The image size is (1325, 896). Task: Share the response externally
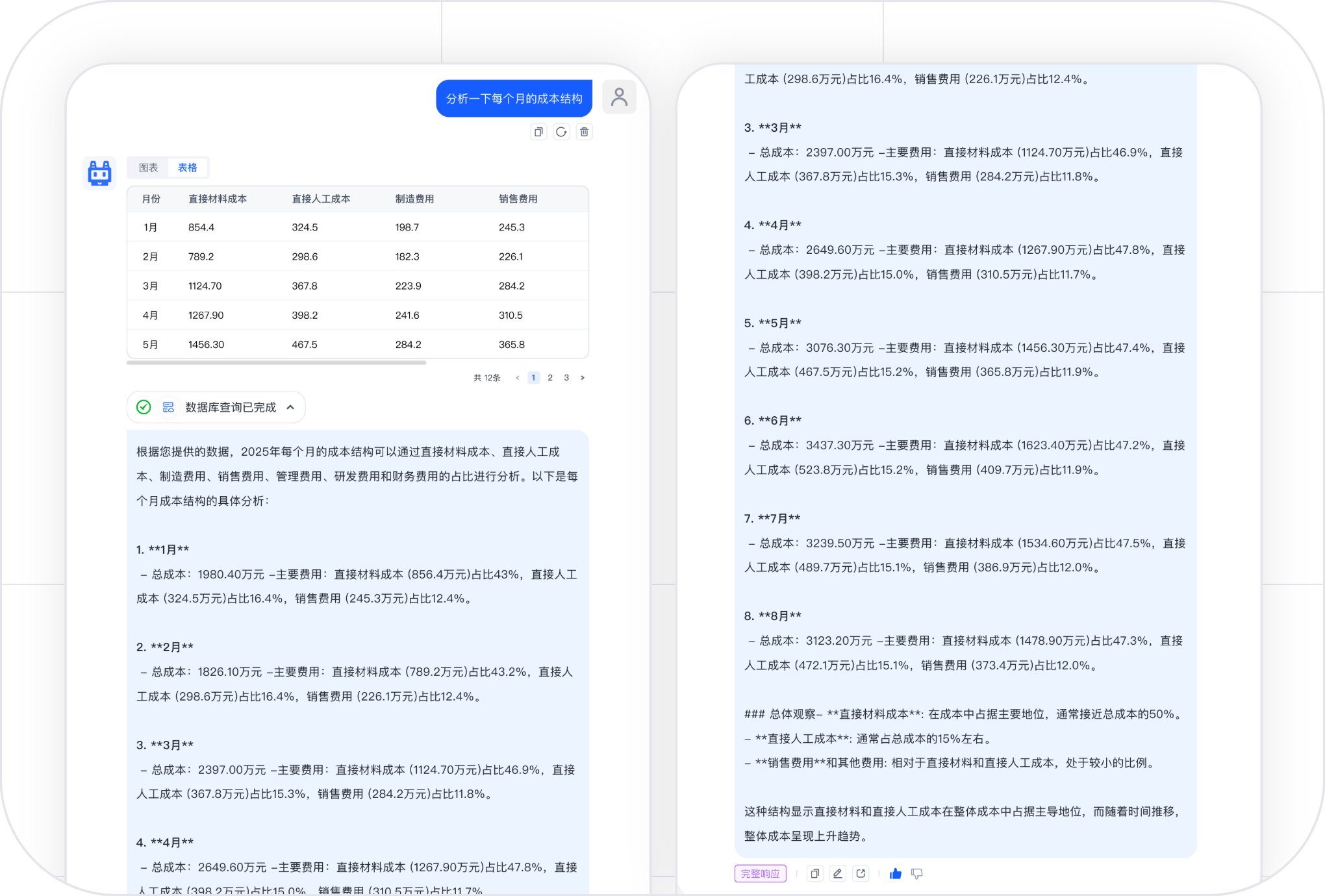coord(861,873)
